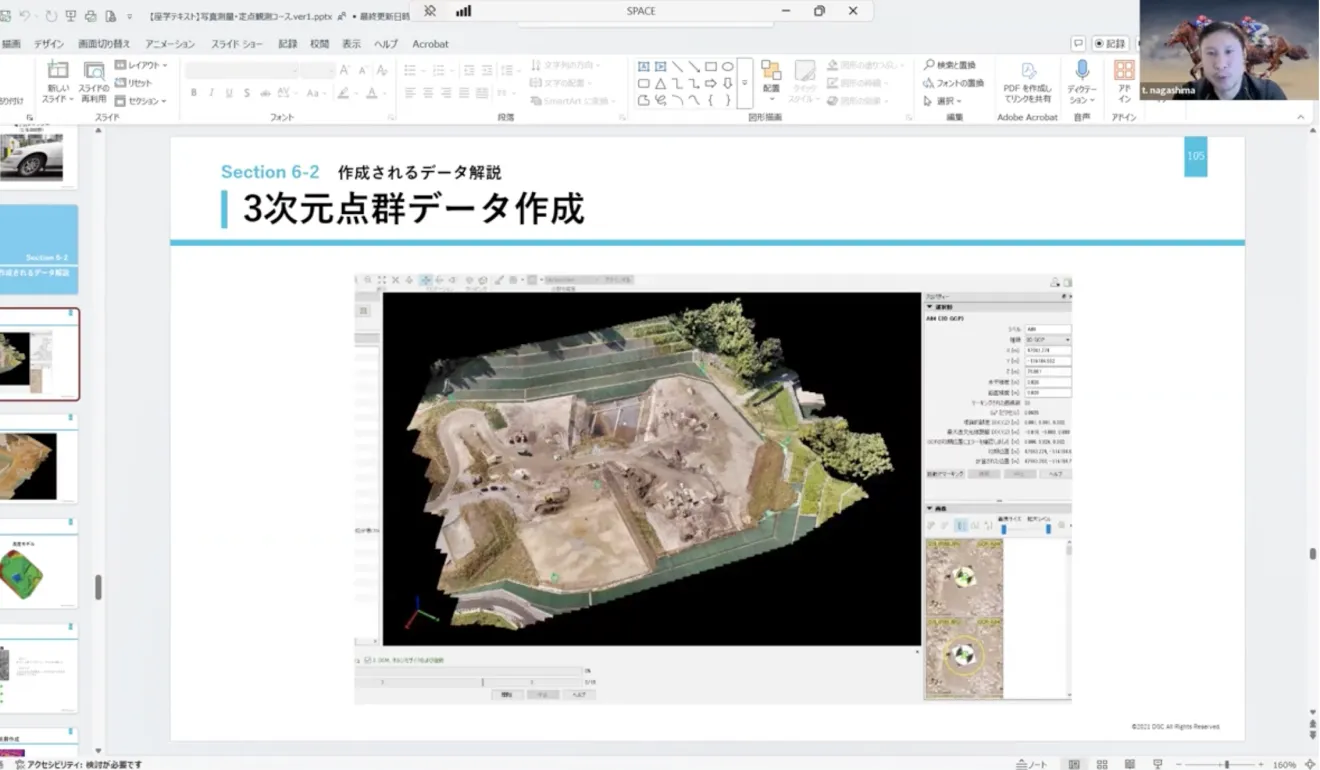Toggle the Record (記録) button at top right

pos(1110,44)
